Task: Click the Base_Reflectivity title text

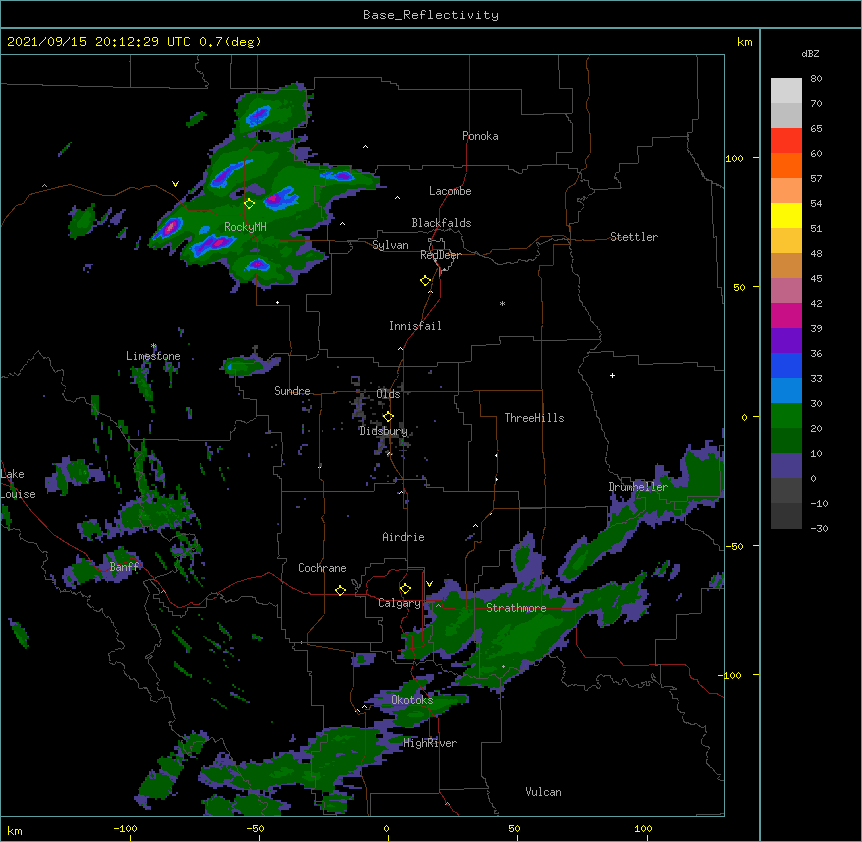Action: [x=431, y=15]
